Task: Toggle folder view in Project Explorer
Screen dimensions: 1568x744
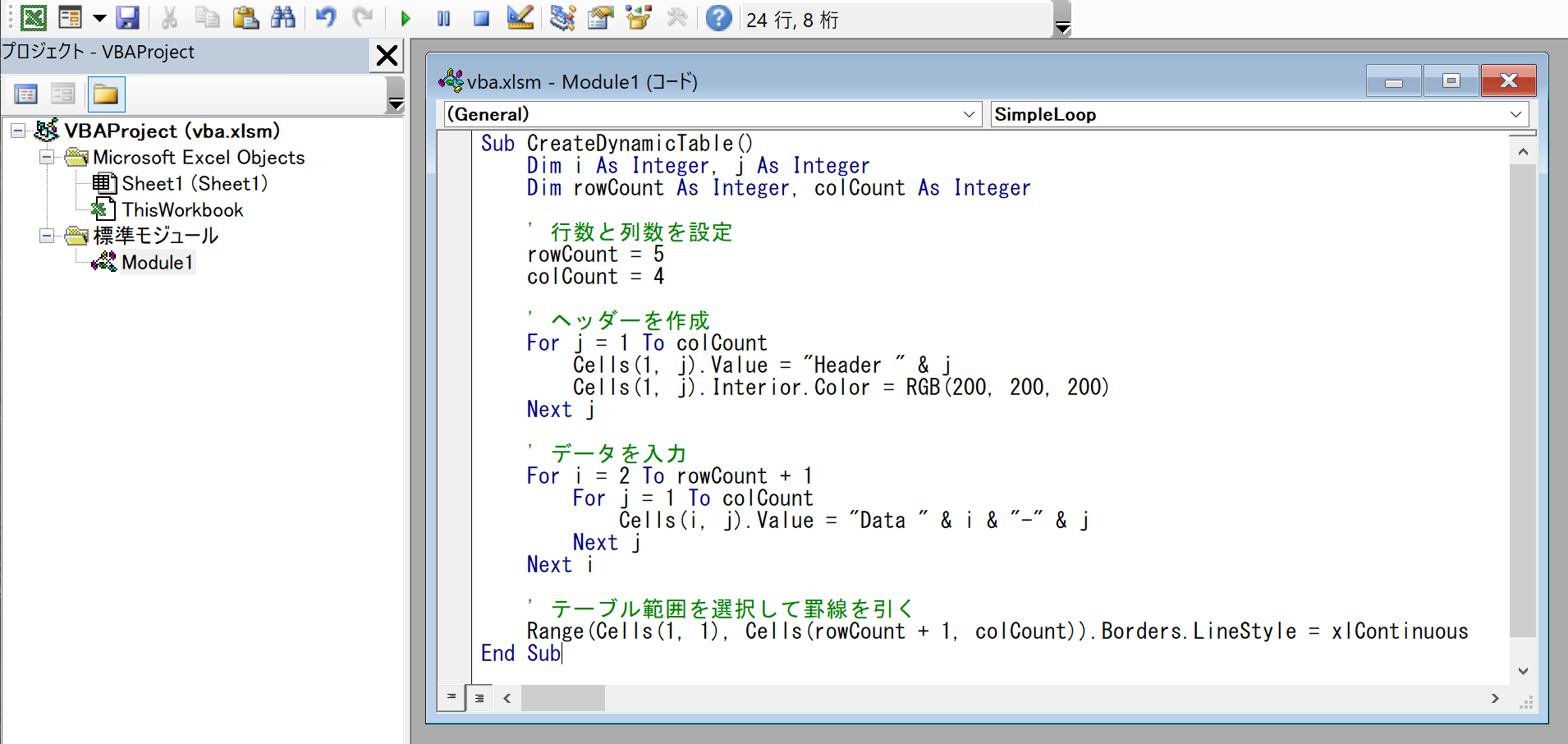Action: [107, 94]
